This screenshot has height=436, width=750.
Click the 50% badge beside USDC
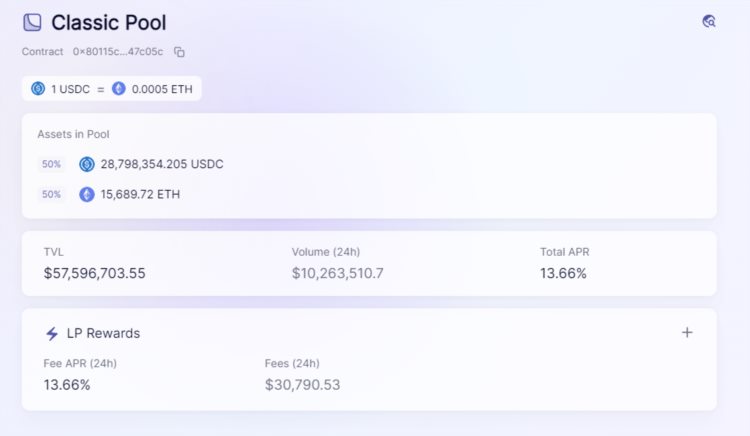pyautogui.click(x=52, y=164)
